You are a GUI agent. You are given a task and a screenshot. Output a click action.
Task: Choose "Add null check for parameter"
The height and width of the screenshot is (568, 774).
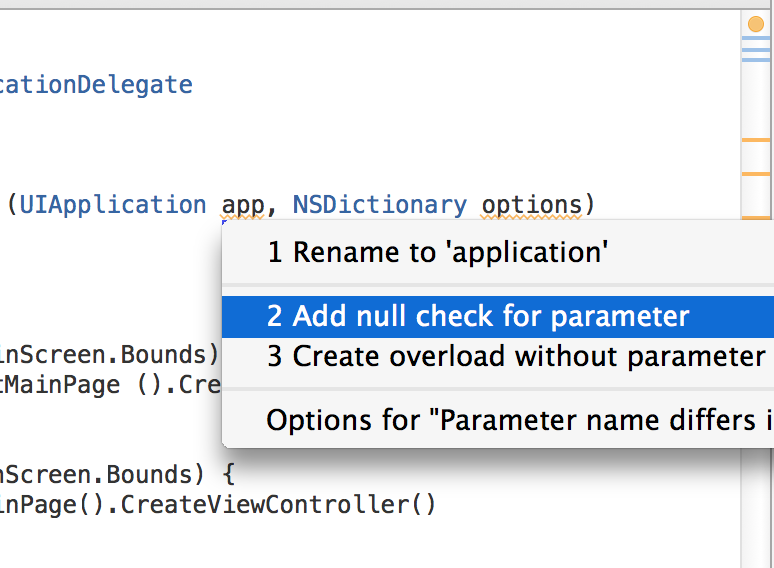coord(478,317)
